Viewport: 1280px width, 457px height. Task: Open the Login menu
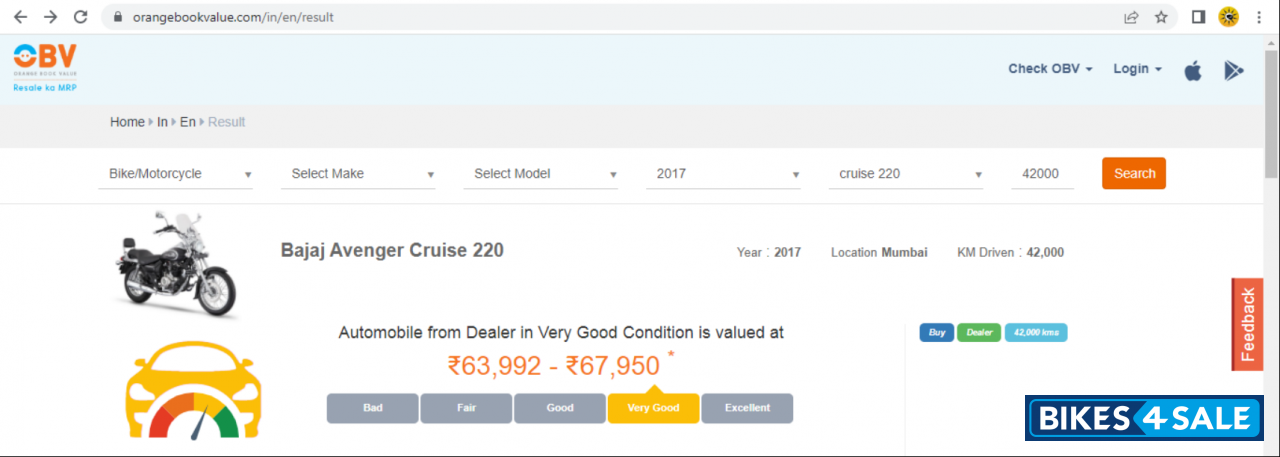1137,69
